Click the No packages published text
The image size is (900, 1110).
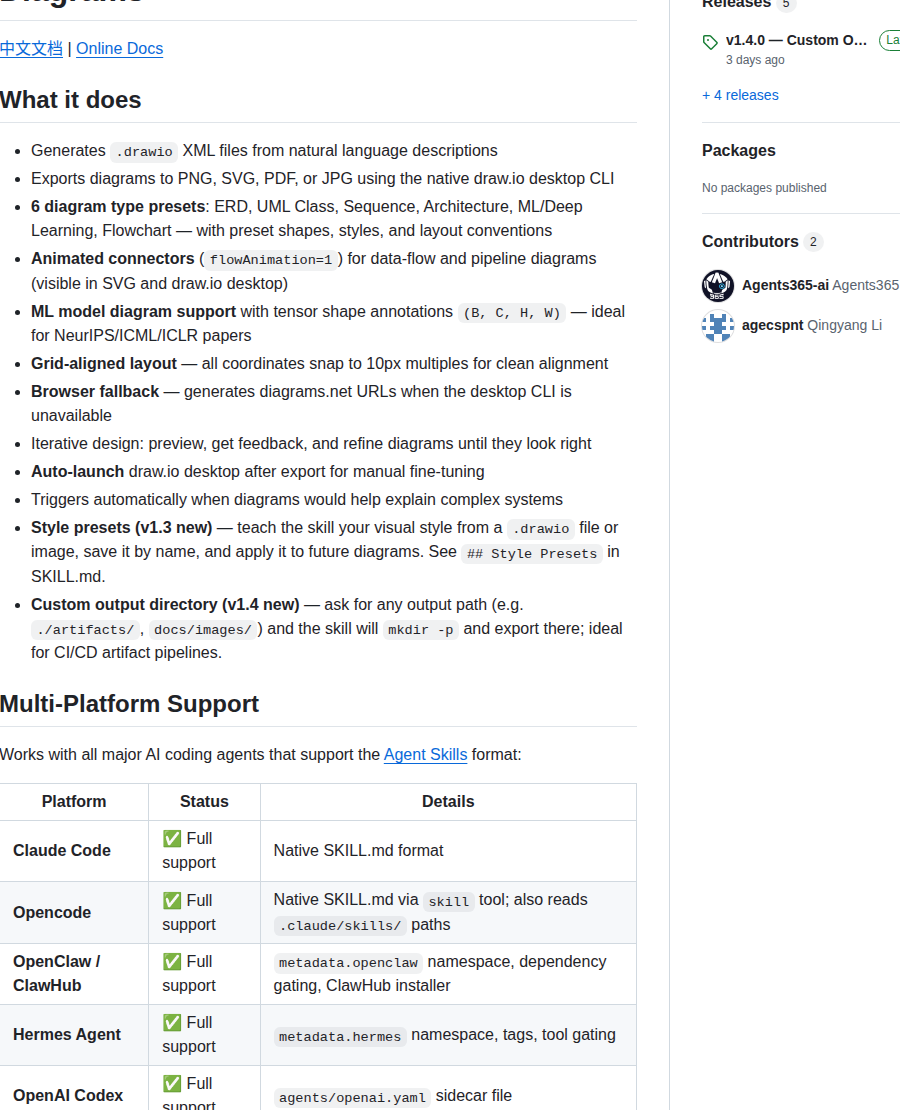764,188
